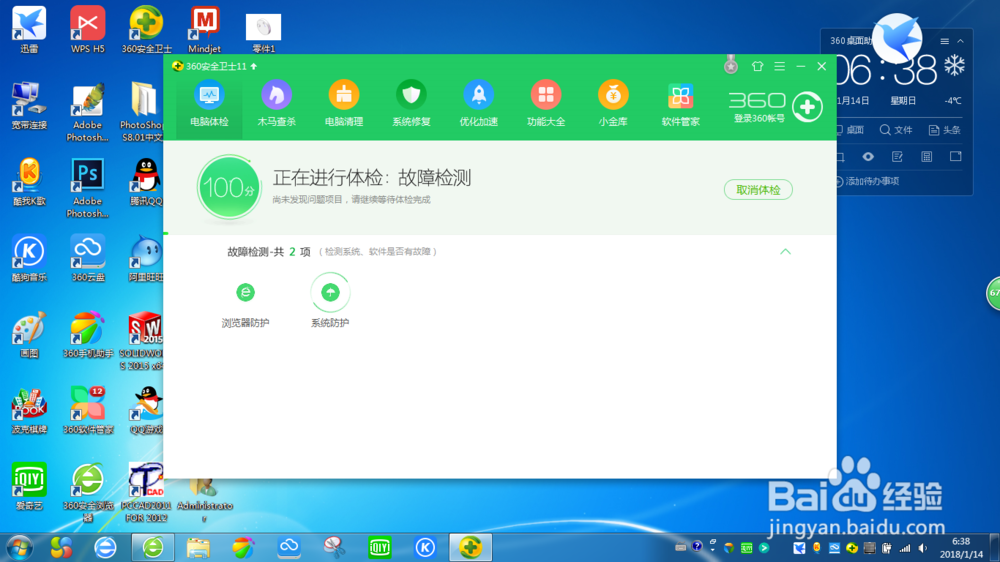This screenshot has height=562, width=1000.
Task: Open the 电脑清理 tab
Action: click(344, 105)
